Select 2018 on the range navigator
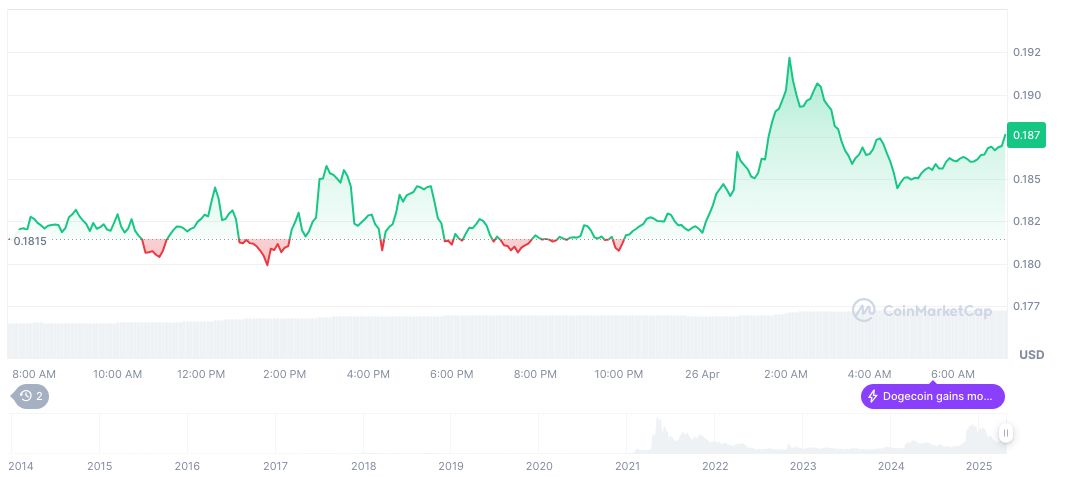Viewport: 1072px width, 477px height. point(363,466)
